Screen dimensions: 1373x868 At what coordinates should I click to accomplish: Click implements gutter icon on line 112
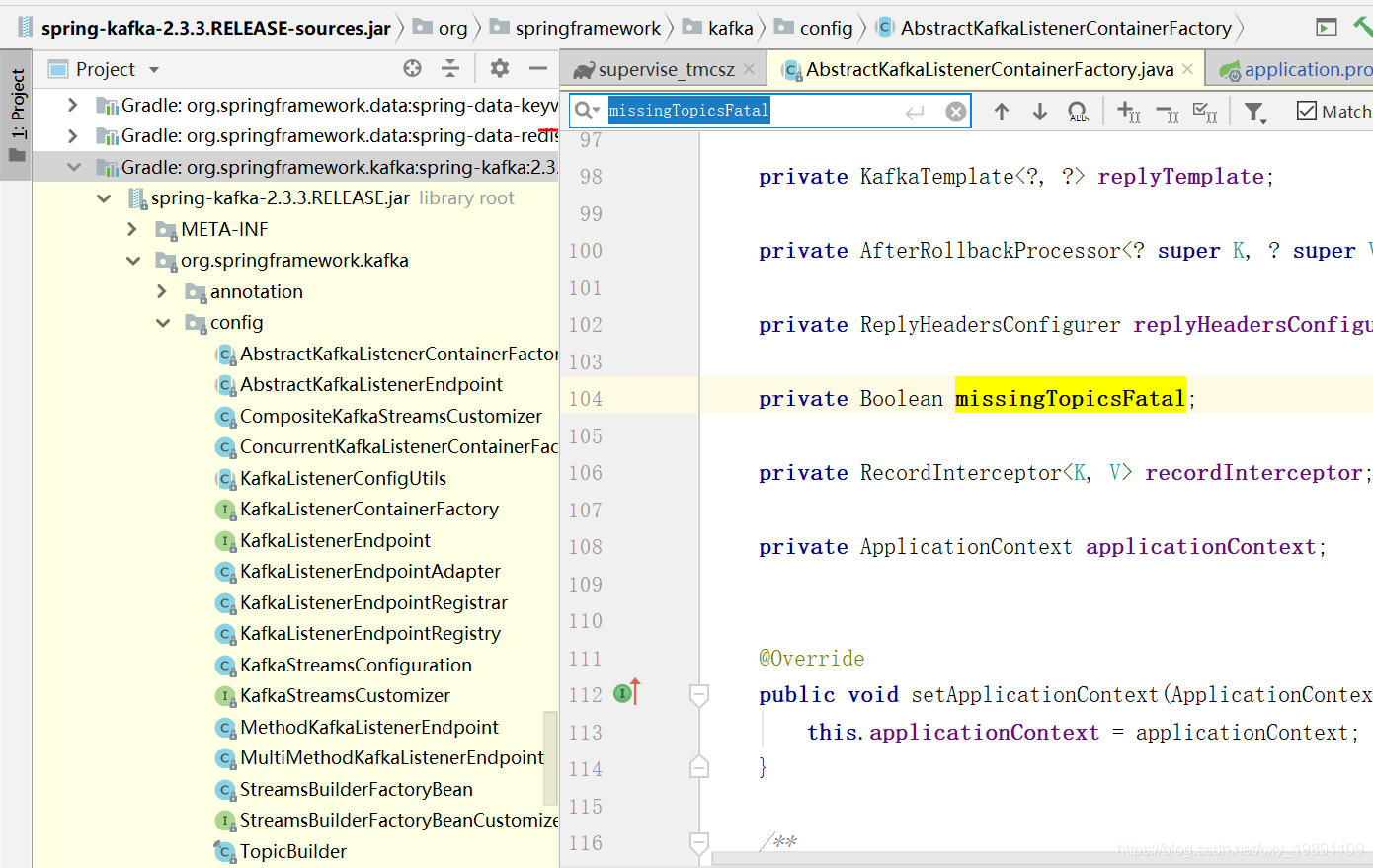tap(627, 692)
